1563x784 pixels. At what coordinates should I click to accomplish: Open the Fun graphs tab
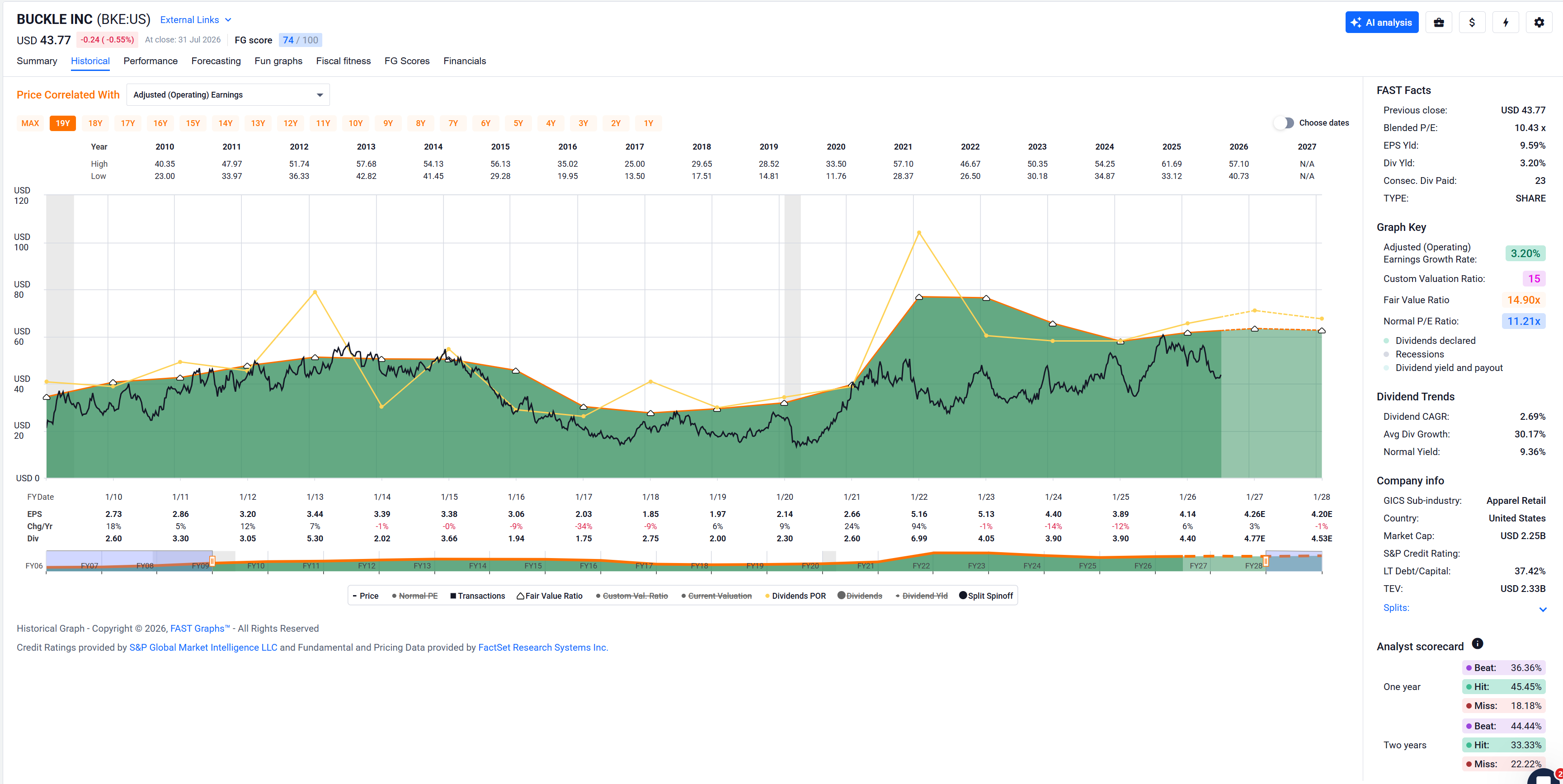point(278,61)
